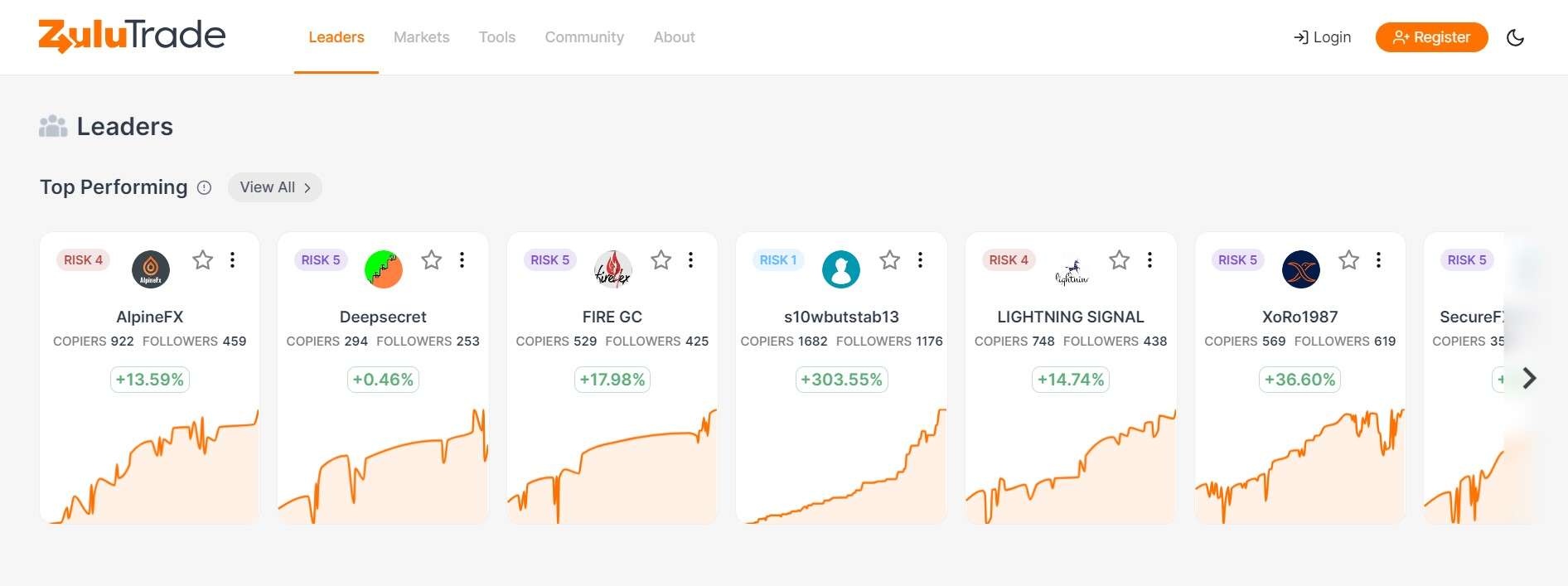Click the LIGHTNING SIGNAL +14.74% return badge

[1071, 380]
